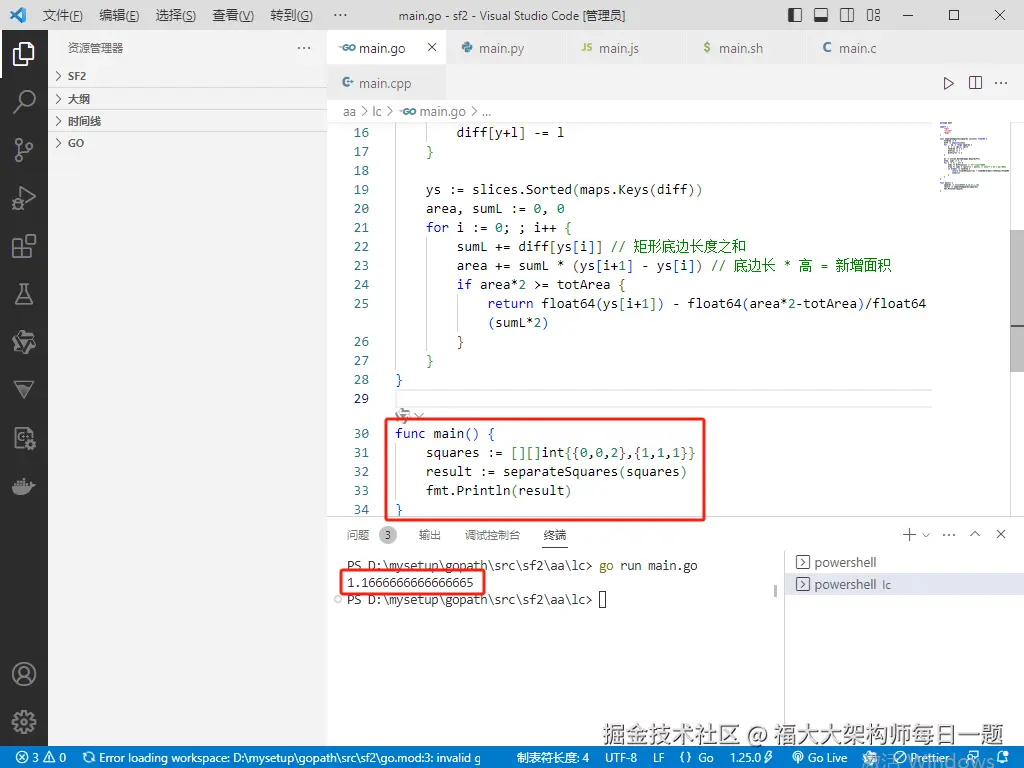Image resolution: width=1024 pixels, height=768 pixels.
Task: Close the terminal panel
Action: click(1000, 534)
